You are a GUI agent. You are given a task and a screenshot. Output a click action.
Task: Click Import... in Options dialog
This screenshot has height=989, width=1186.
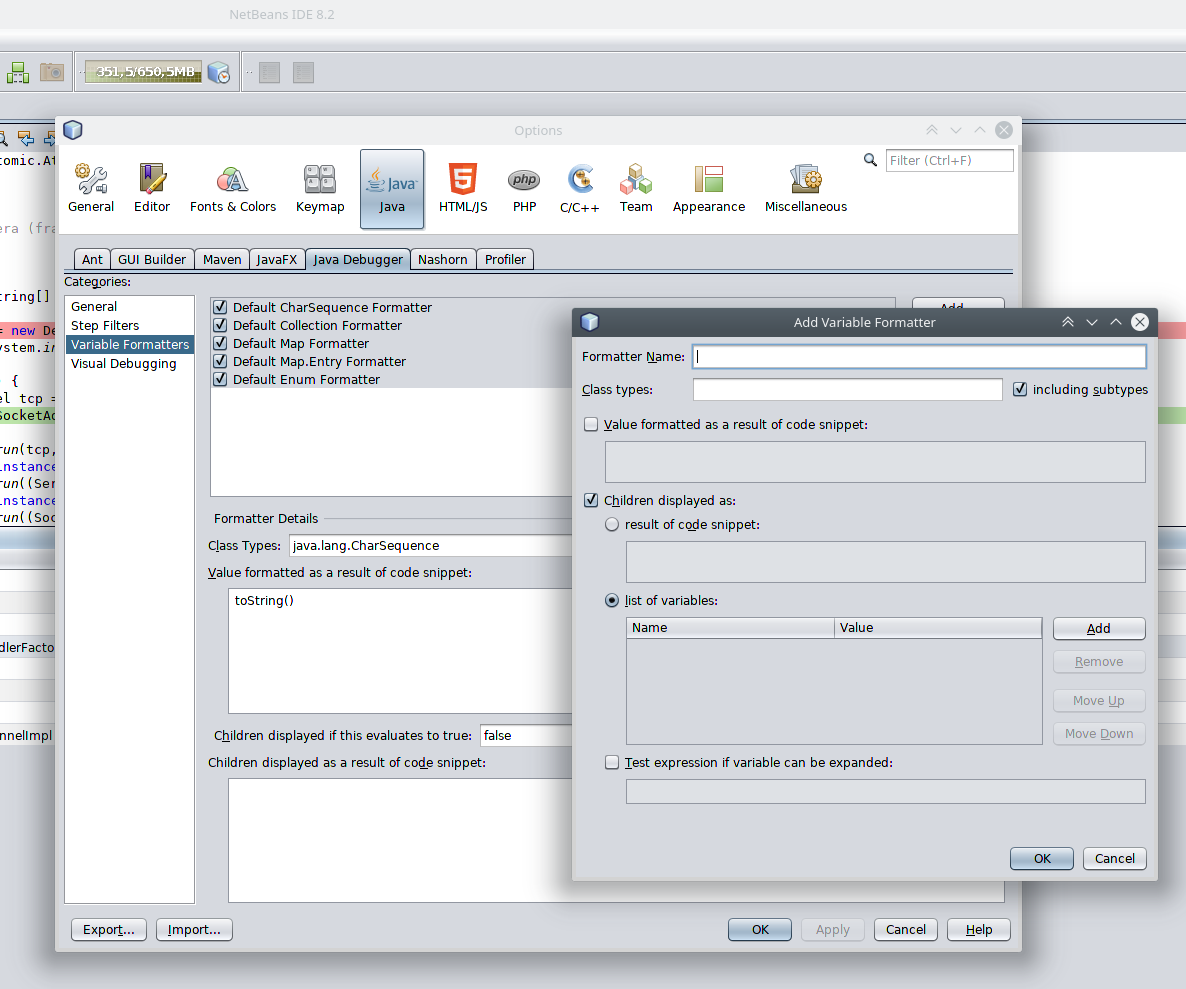(194, 929)
